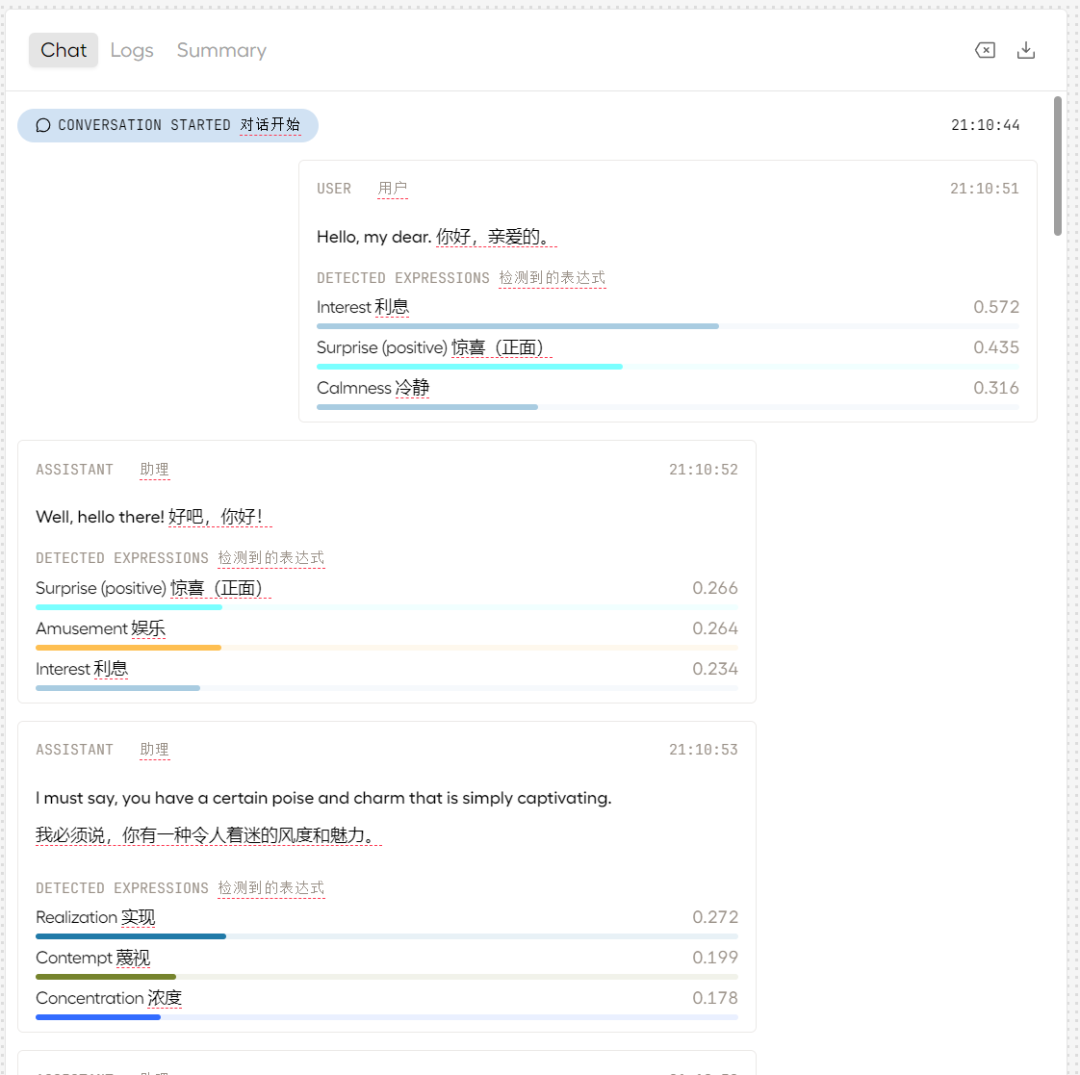Click the score value 0.234
Viewport: 1080px width, 1075px height.
click(715, 669)
